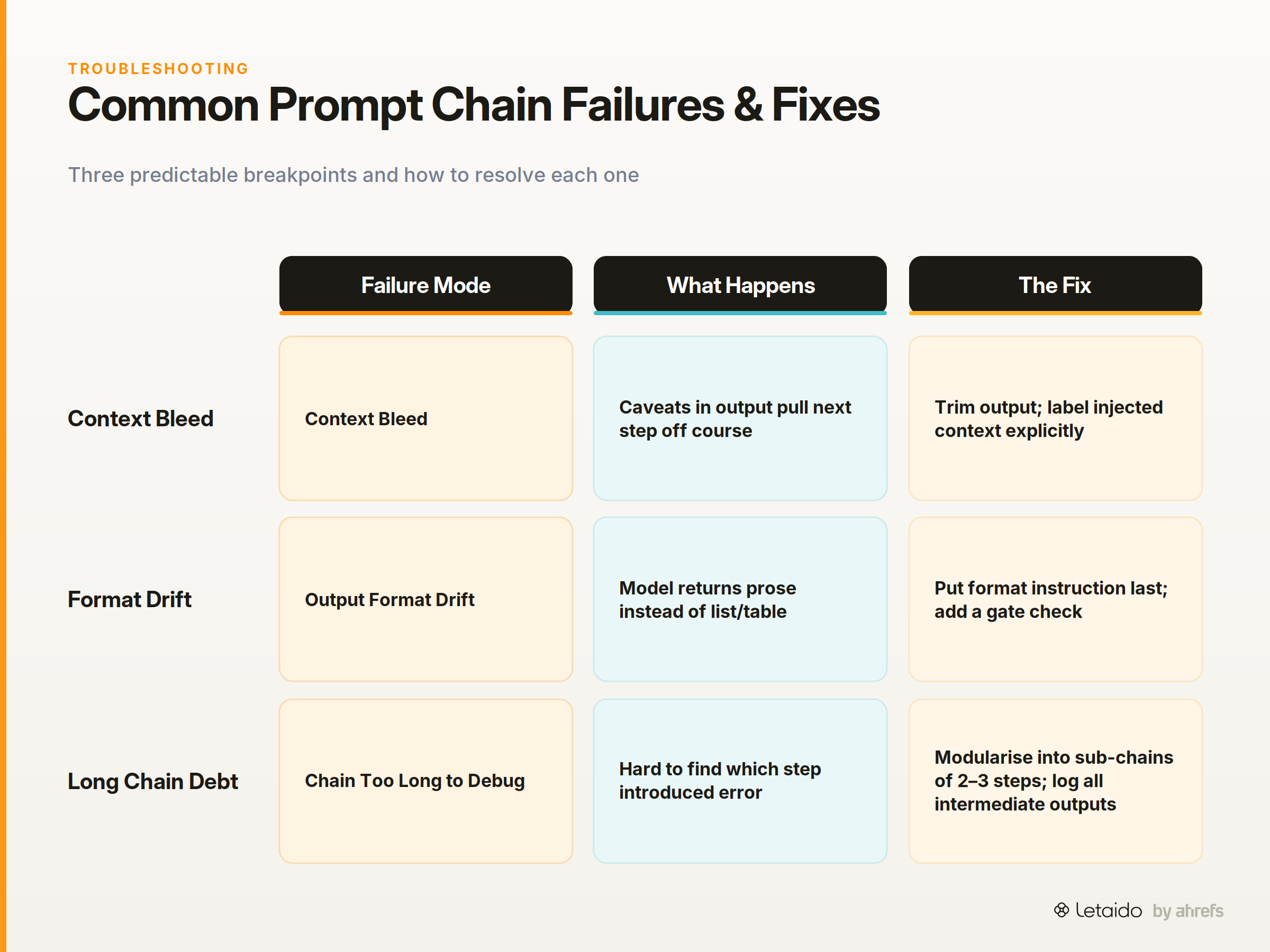Select the Failure Mode column header

(x=425, y=285)
